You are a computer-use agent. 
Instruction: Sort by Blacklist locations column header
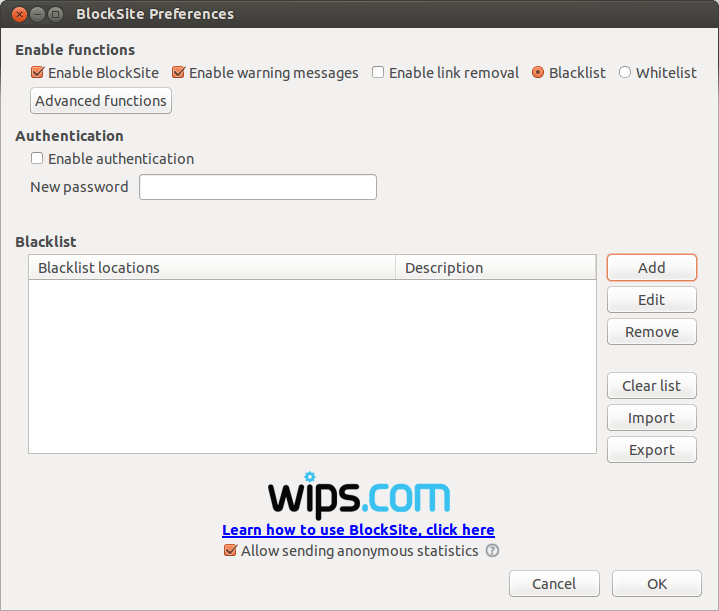click(x=212, y=267)
